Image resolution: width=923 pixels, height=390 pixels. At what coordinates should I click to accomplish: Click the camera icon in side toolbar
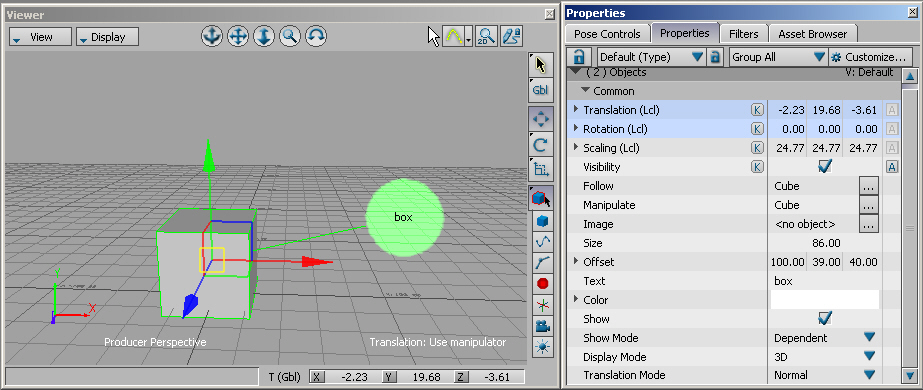pos(542,325)
